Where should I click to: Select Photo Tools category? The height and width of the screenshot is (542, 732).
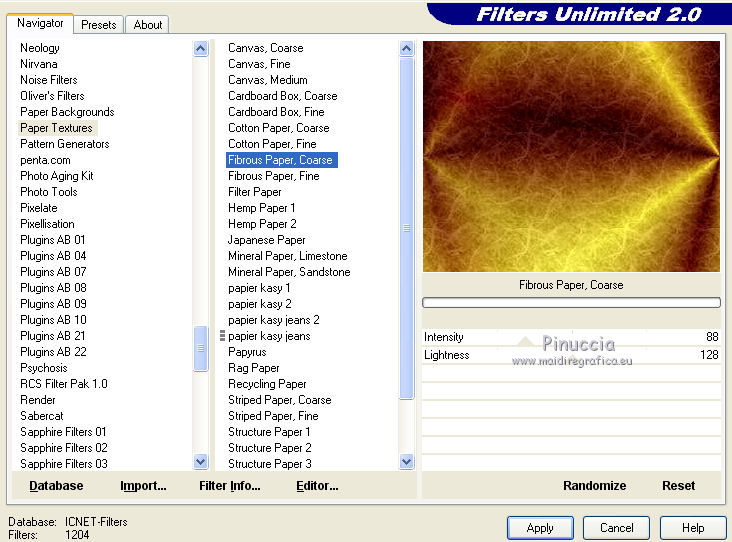point(49,192)
